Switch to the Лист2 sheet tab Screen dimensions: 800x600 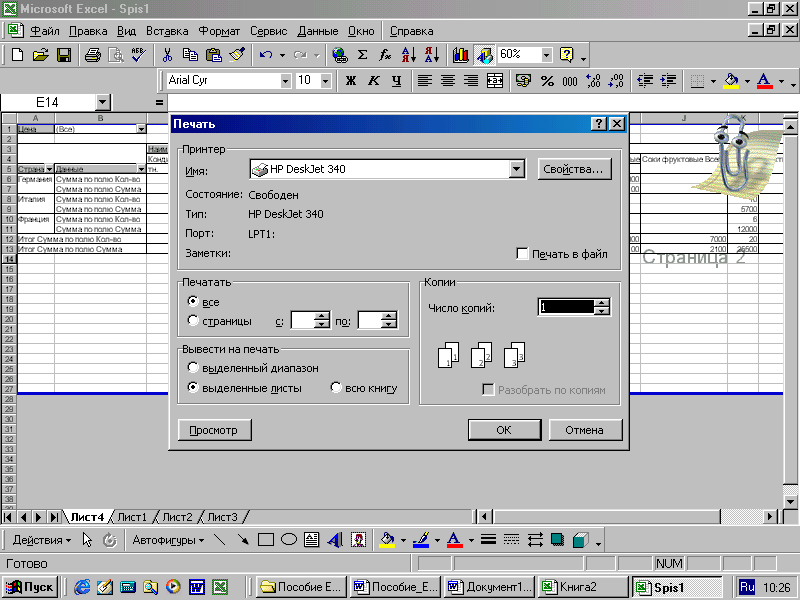(x=177, y=517)
